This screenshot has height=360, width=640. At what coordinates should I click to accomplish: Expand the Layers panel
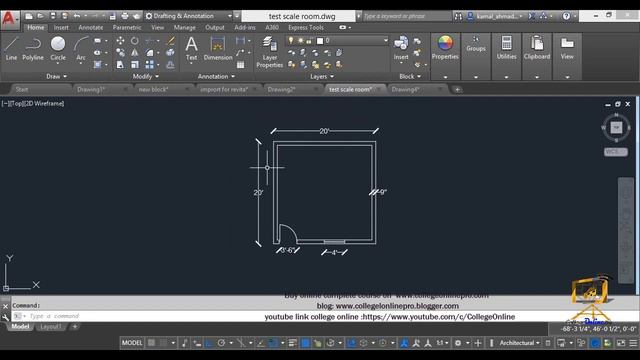(322, 76)
